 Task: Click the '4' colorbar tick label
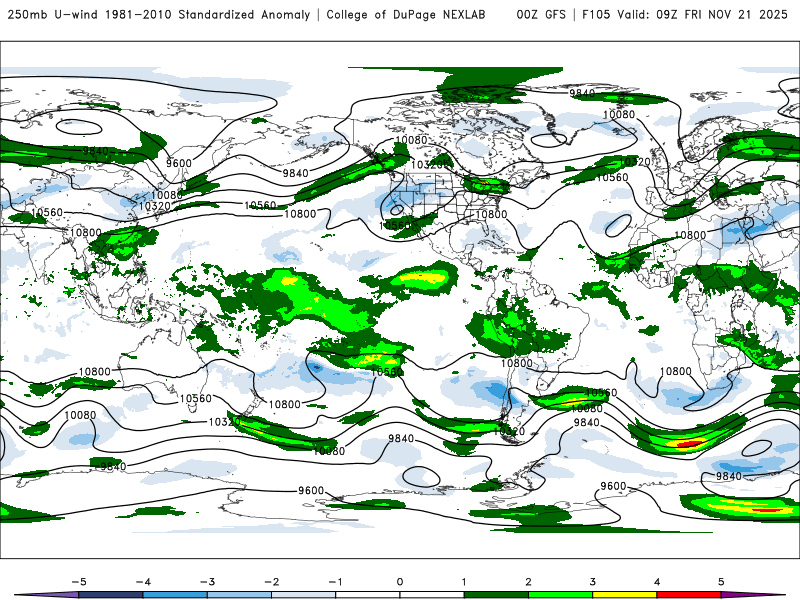tap(657, 582)
